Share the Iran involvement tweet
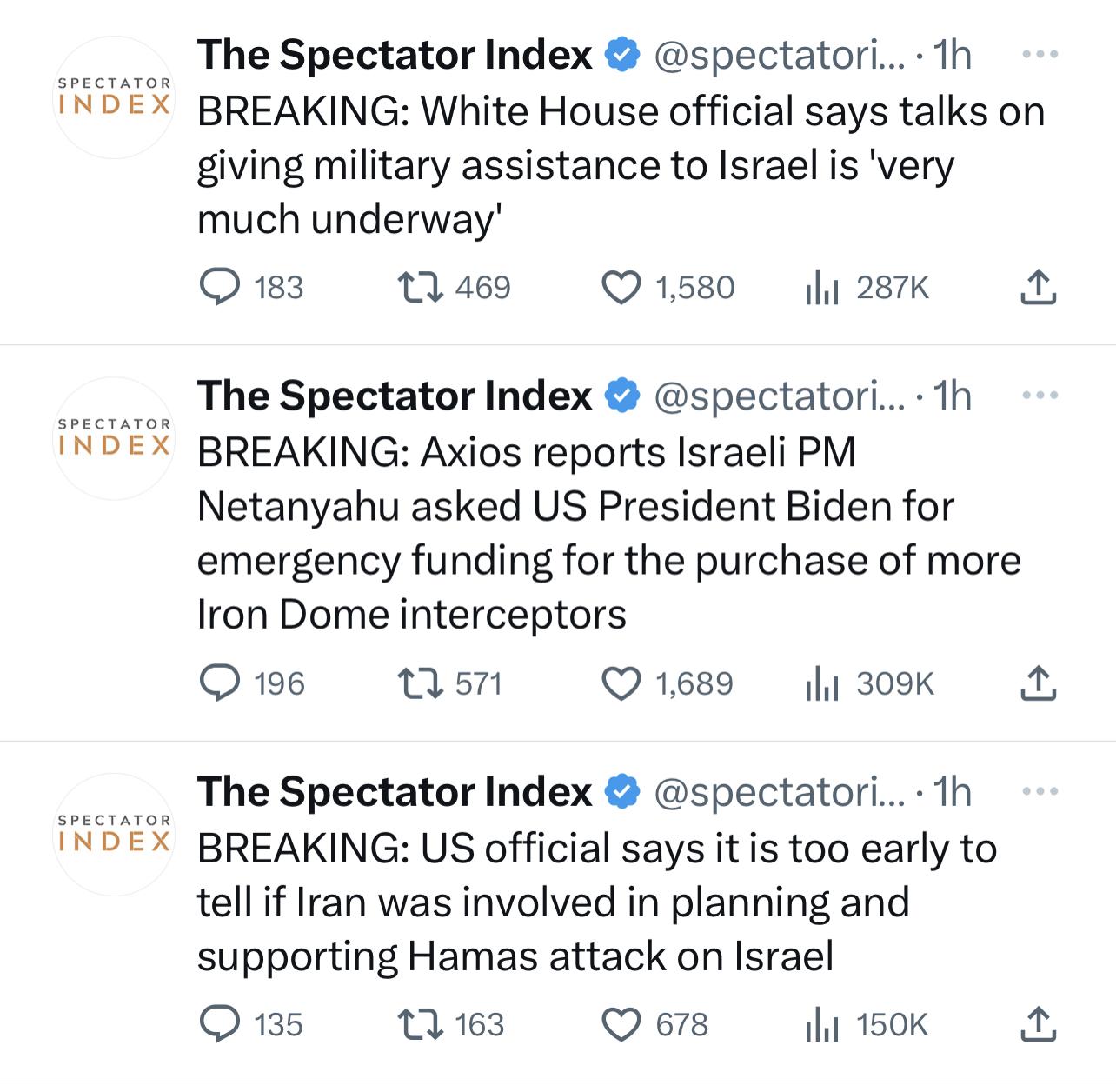Viewport: 1116px width, 1092px height. (1038, 1024)
